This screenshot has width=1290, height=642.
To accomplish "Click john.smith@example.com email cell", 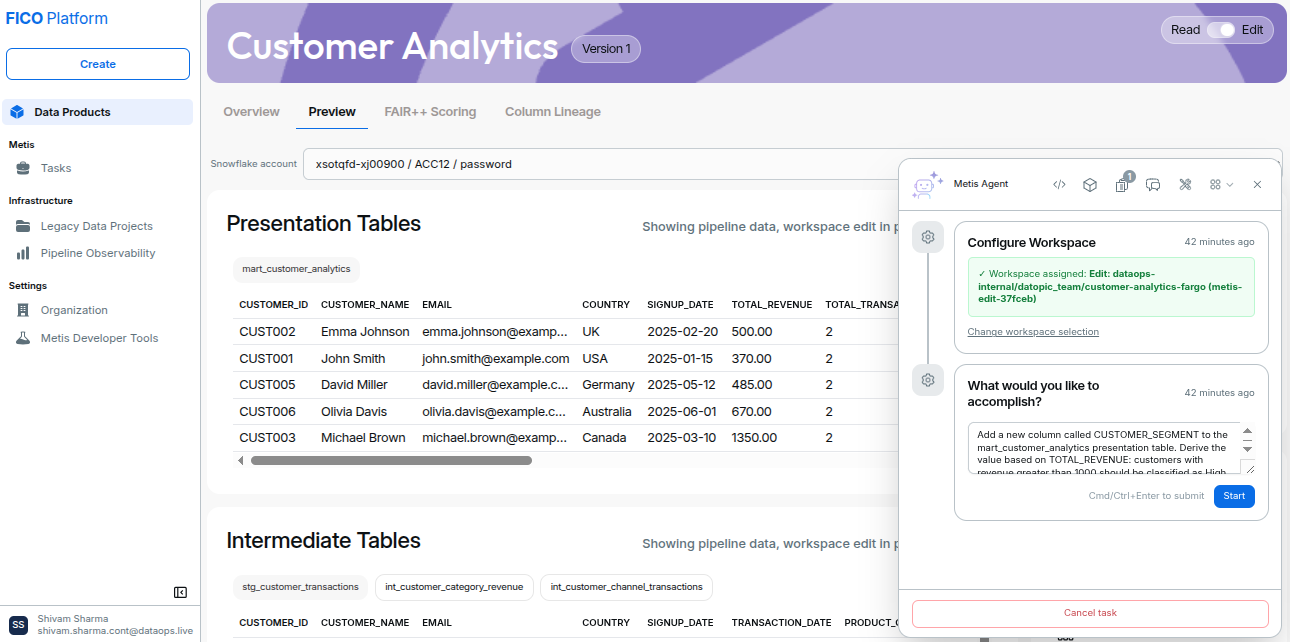I will [x=496, y=358].
